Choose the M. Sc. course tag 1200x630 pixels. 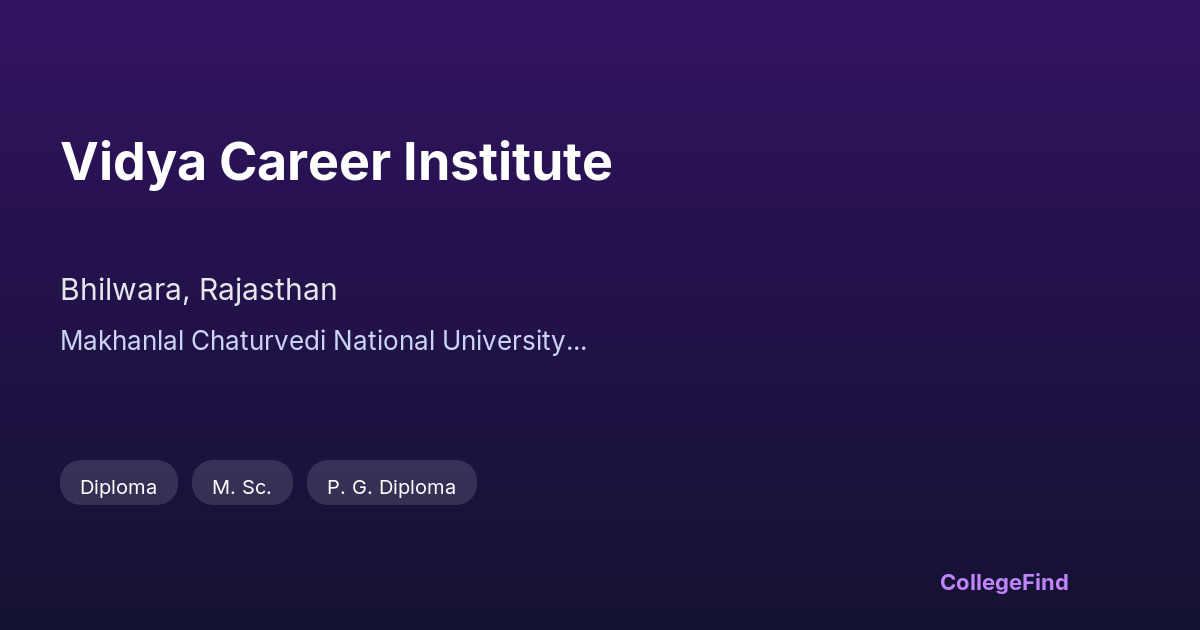[242, 487]
